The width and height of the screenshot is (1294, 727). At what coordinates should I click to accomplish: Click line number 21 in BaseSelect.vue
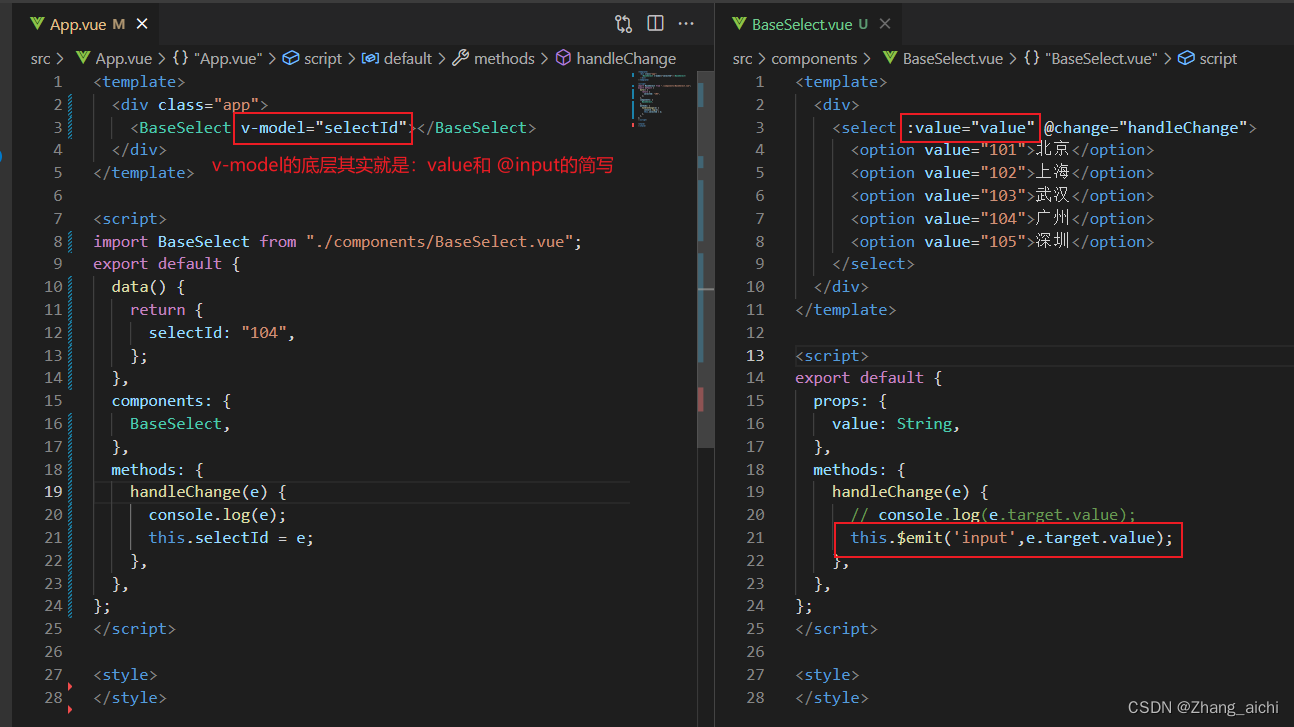click(754, 538)
